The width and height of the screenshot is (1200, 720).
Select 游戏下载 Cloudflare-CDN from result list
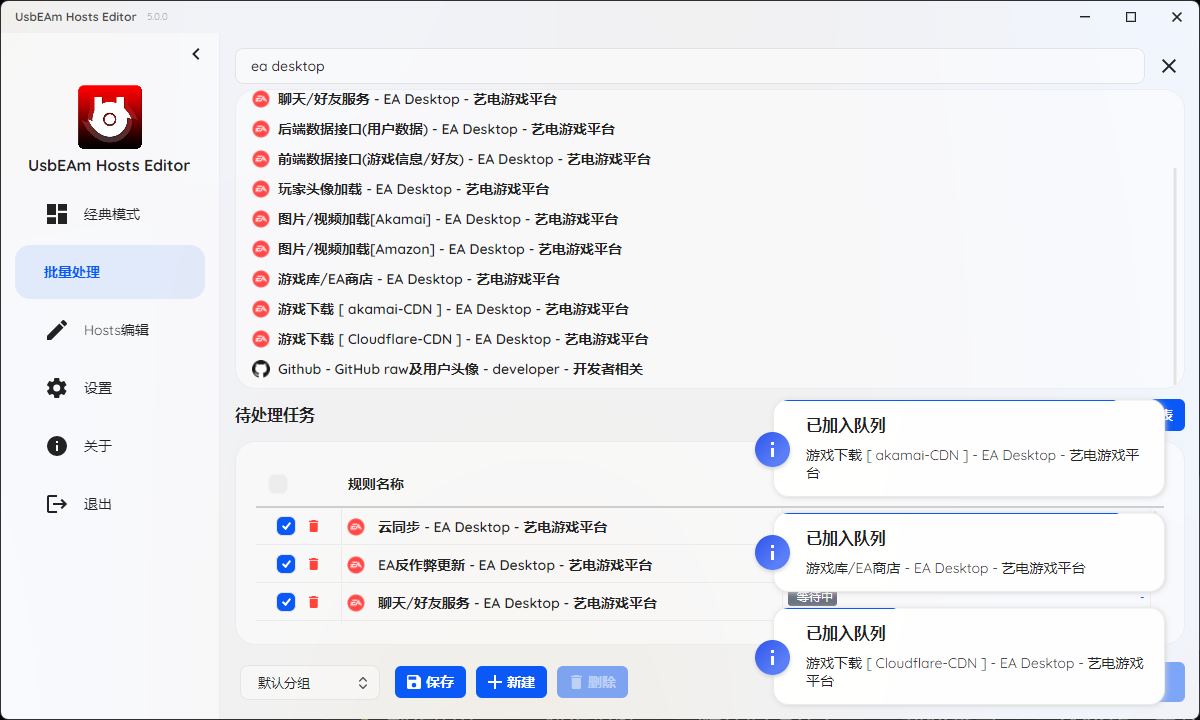[x=462, y=339]
